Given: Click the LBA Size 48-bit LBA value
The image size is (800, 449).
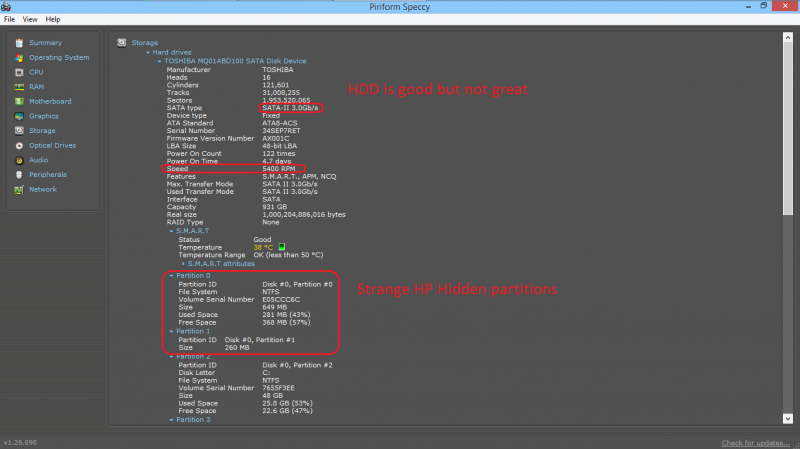Looking at the screenshot, I should pyautogui.click(x=280, y=146).
